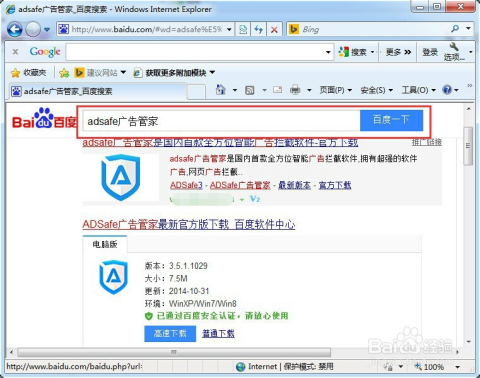This screenshot has width=480, height=378.
Task: Click the Bing search magnifier icon
Action: (455, 29)
